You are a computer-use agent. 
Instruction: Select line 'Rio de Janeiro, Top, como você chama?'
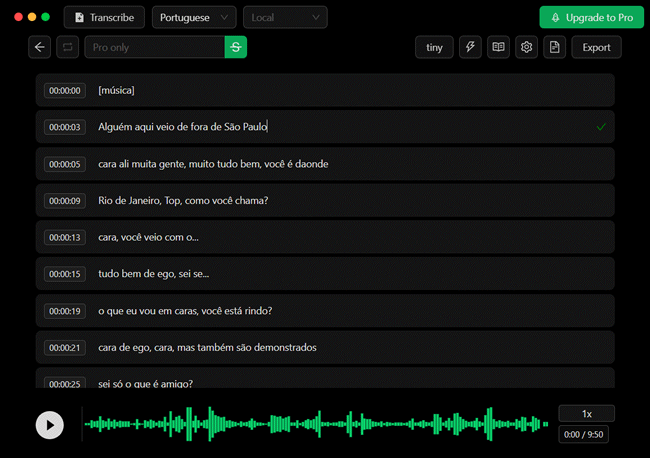325,201
